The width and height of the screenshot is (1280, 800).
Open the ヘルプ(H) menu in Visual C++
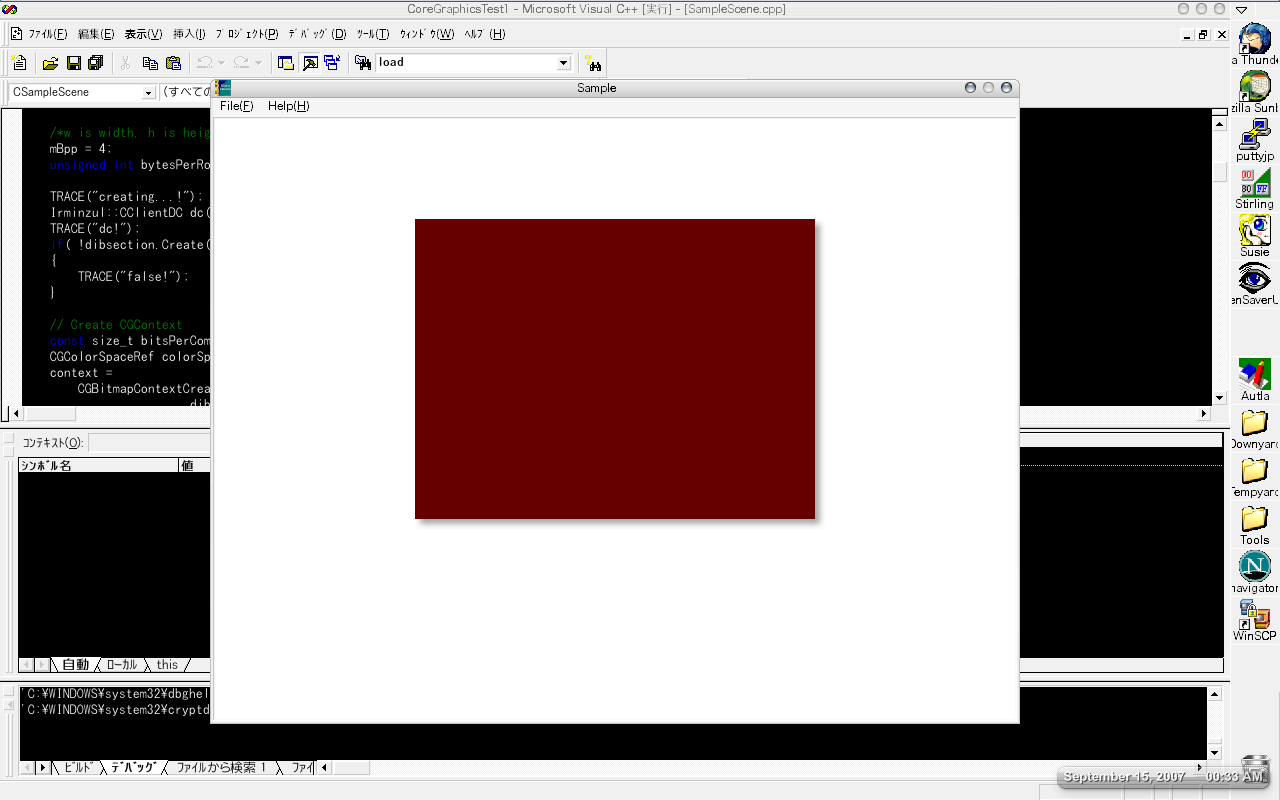pos(485,34)
